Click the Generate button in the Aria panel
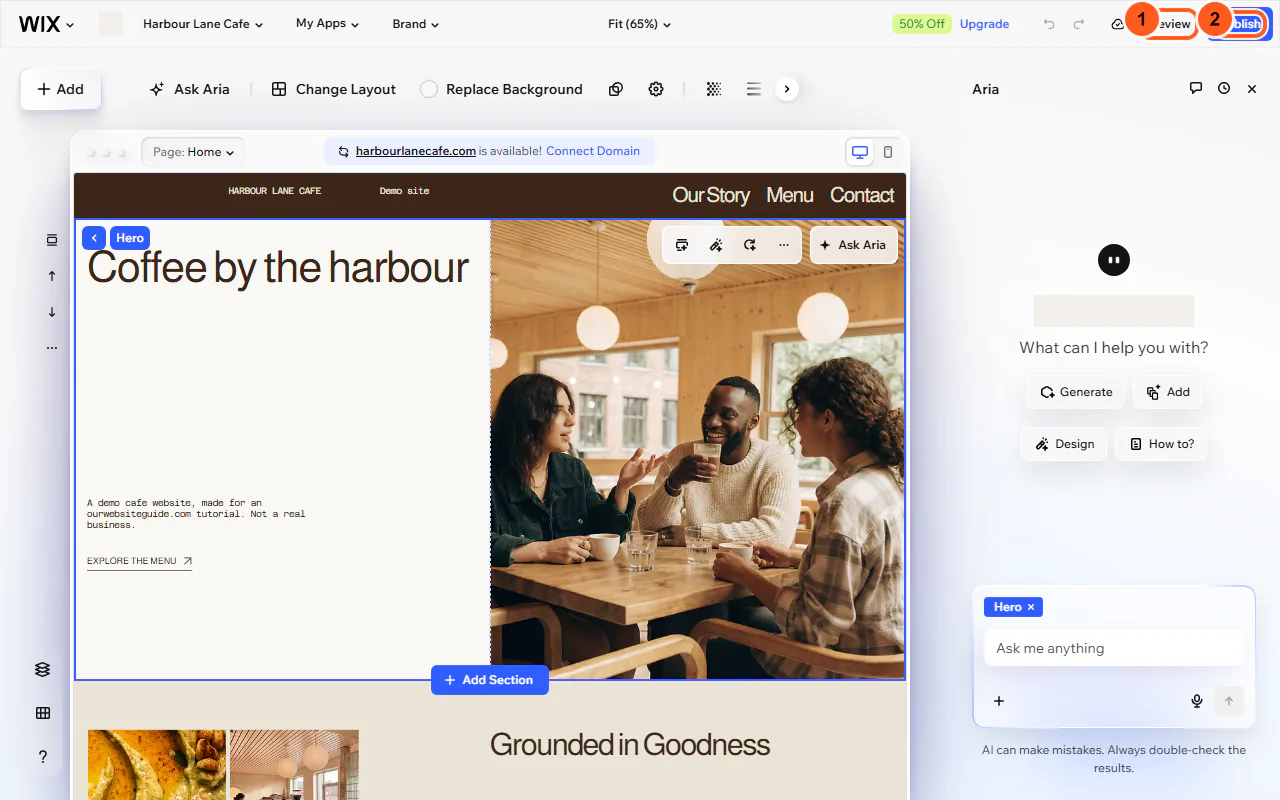Image resolution: width=1280 pixels, height=800 pixels. pos(1076,392)
